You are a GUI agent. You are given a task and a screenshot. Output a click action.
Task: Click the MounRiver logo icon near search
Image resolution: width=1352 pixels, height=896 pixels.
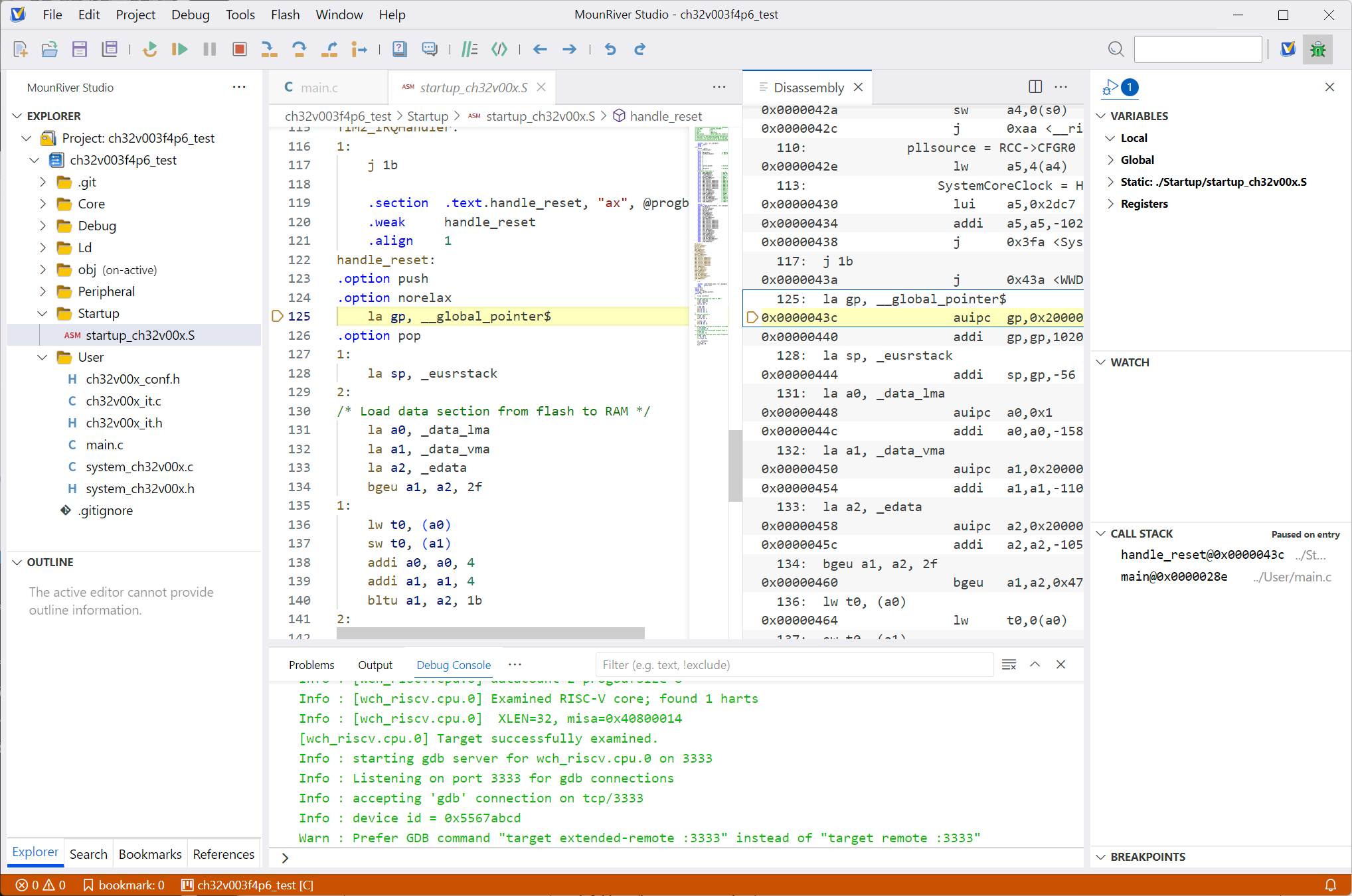point(1288,49)
